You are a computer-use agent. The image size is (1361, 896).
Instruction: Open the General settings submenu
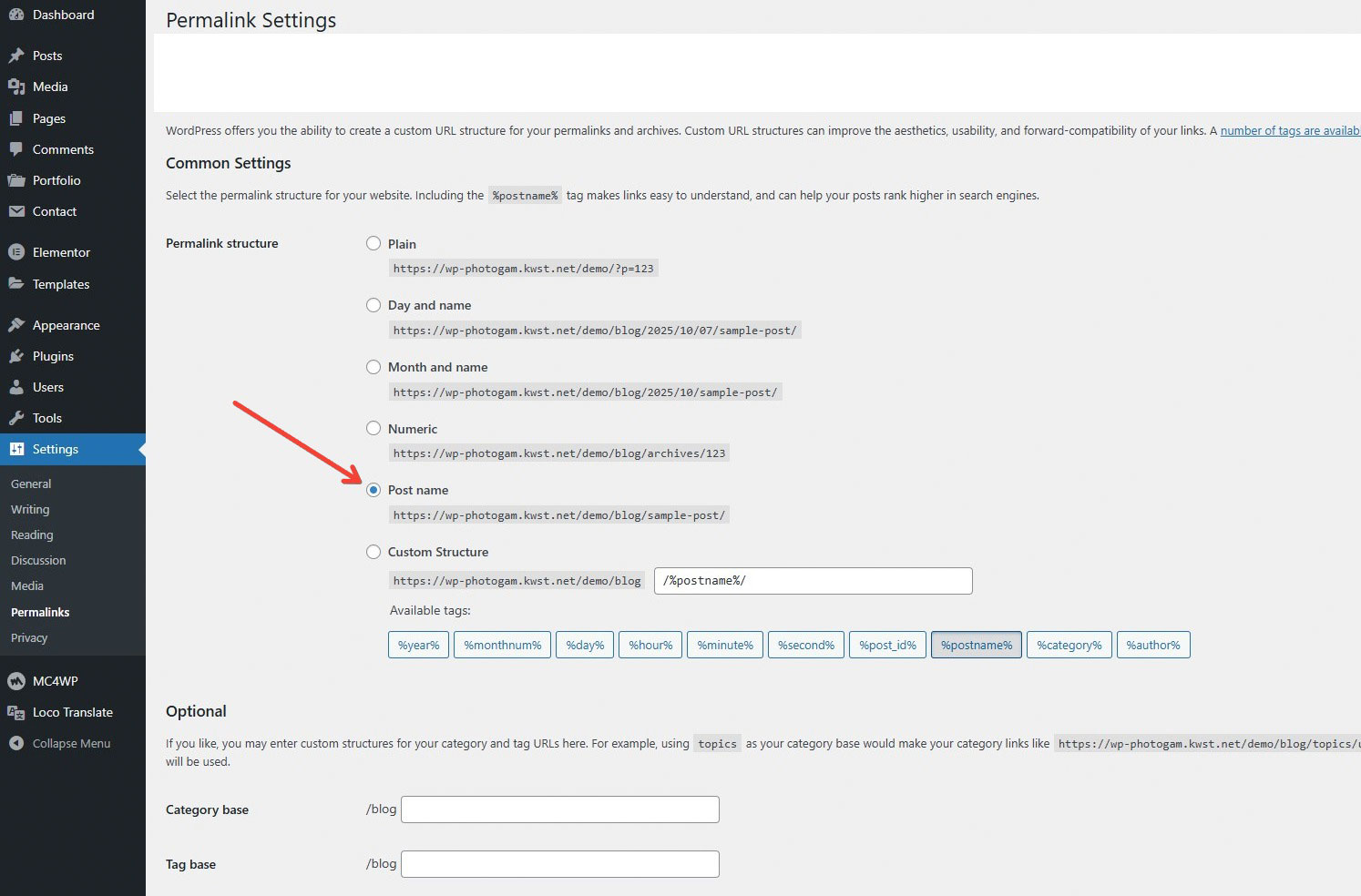31,484
